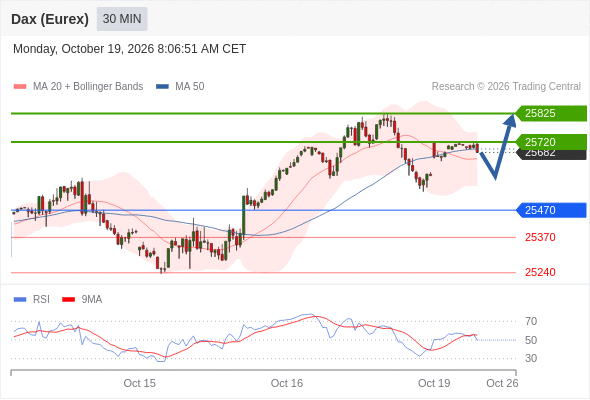Click the Oct 16 date axis label
This screenshot has height=400, width=590.
point(287,383)
